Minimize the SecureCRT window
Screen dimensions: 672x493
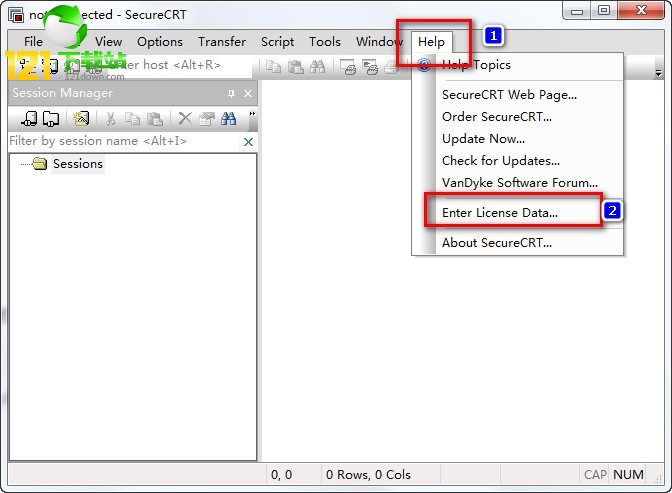pyautogui.click(x=577, y=11)
